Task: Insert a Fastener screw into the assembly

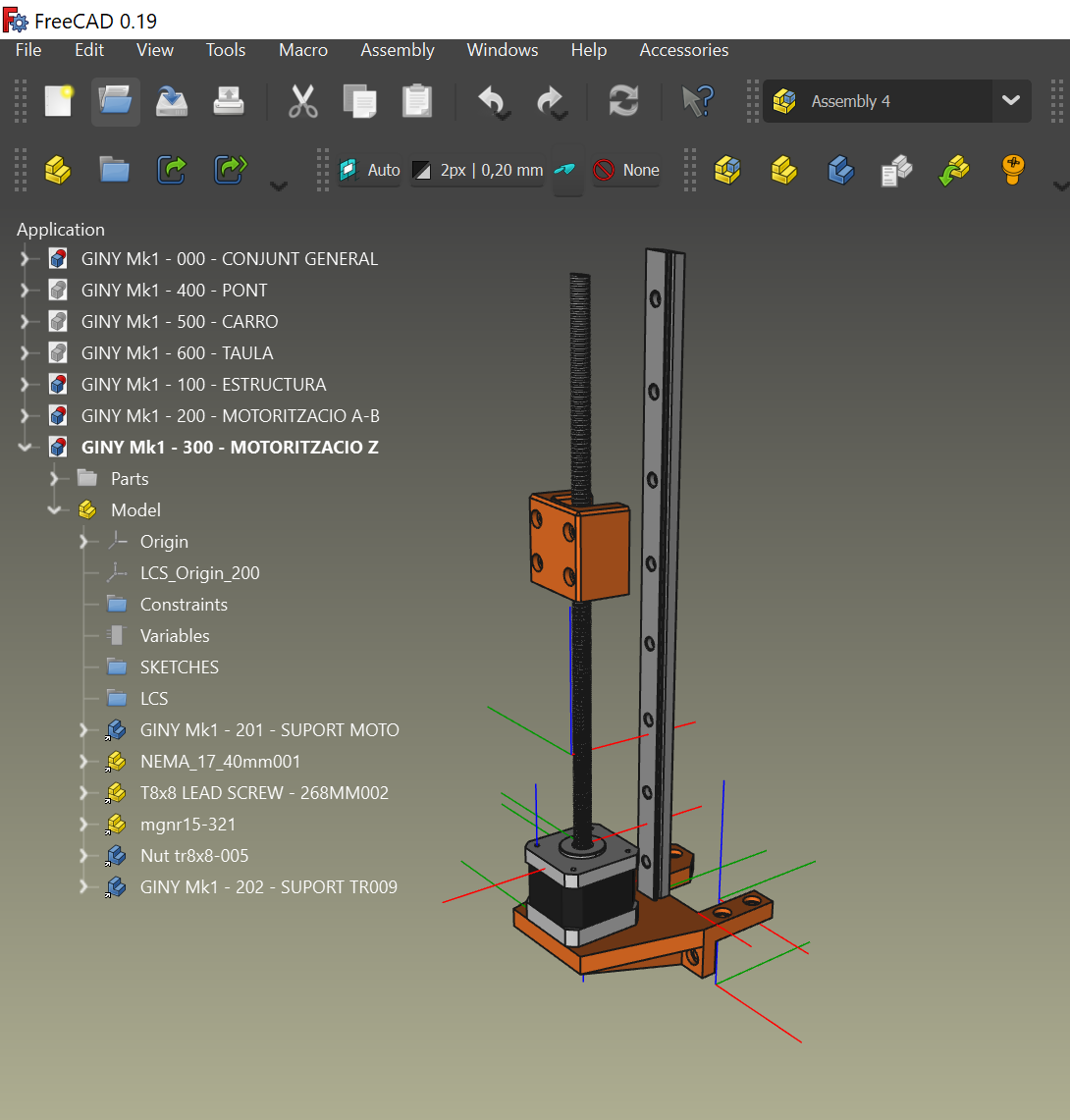Action: point(1012,170)
